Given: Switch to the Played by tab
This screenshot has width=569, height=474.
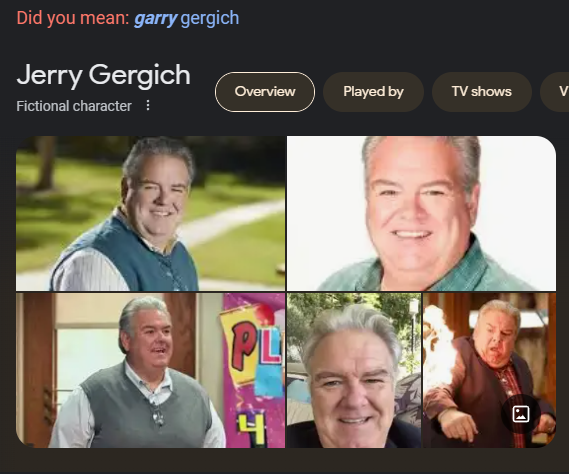Looking at the screenshot, I should pyautogui.click(x=373, y=92).
